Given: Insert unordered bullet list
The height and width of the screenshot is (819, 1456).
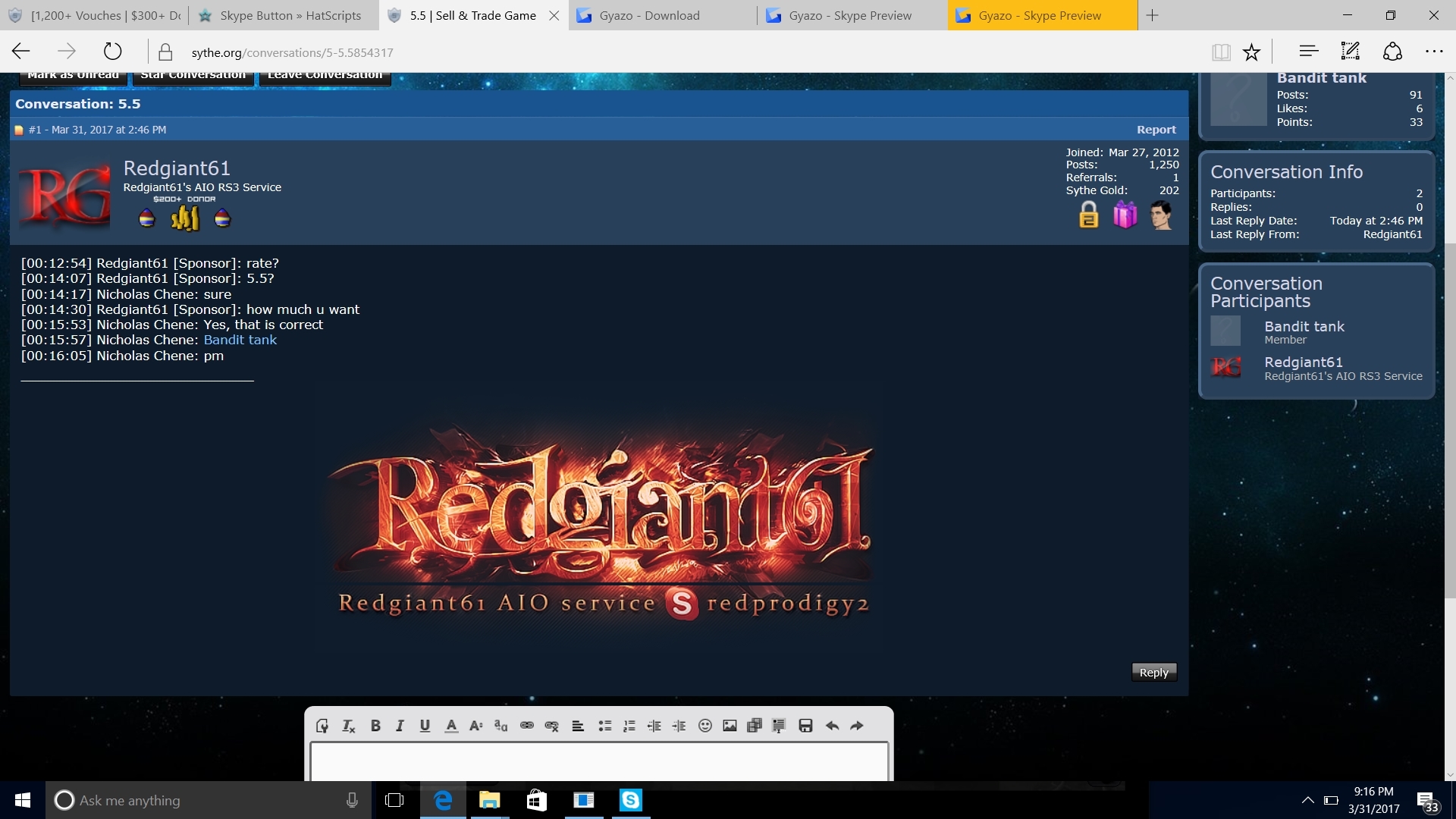Looking at the screenshot, I should 604,726.
